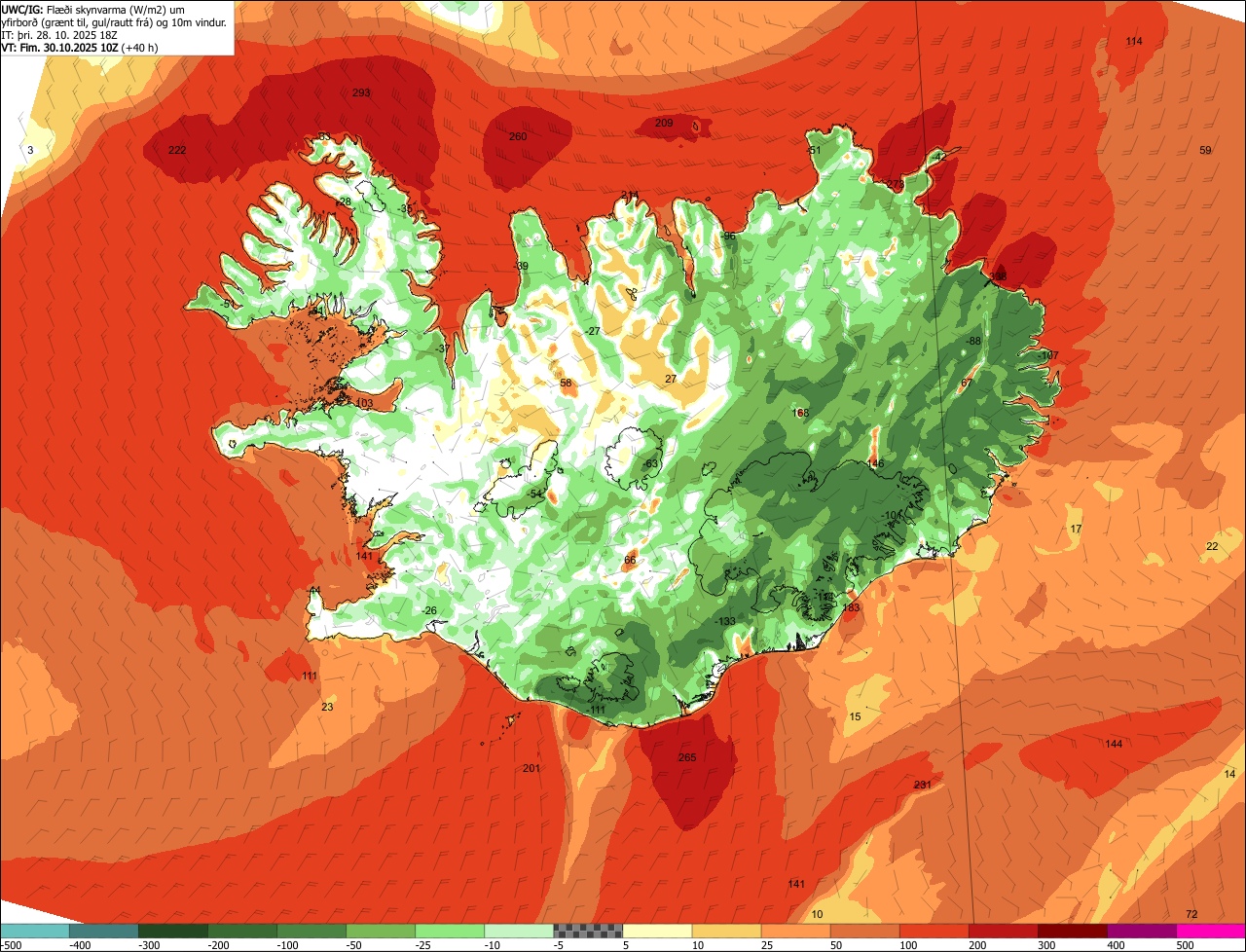Click the magenta legend color right of 500
Image resolution: width=1246 pixels, height=952 pixels.
coord(1211,931)
